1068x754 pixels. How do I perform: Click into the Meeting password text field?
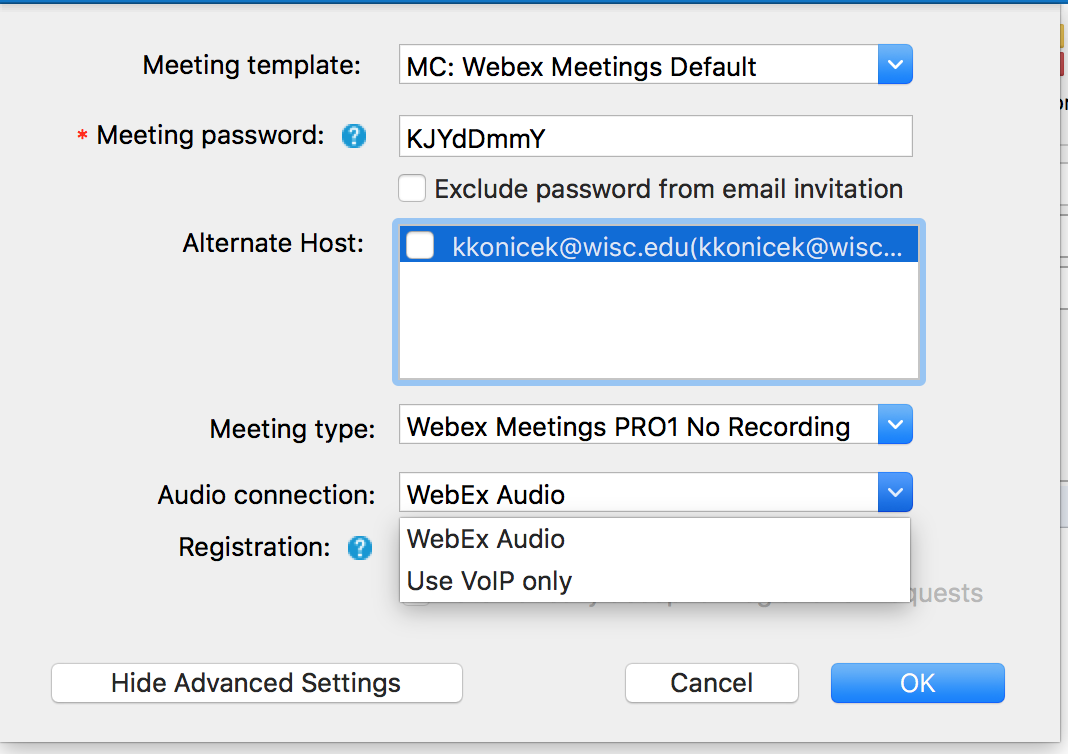point(655,136)
